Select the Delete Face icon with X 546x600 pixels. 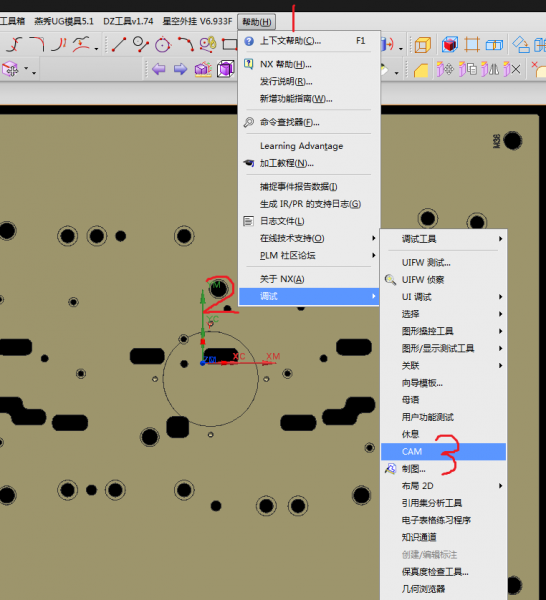coord(512,69)
